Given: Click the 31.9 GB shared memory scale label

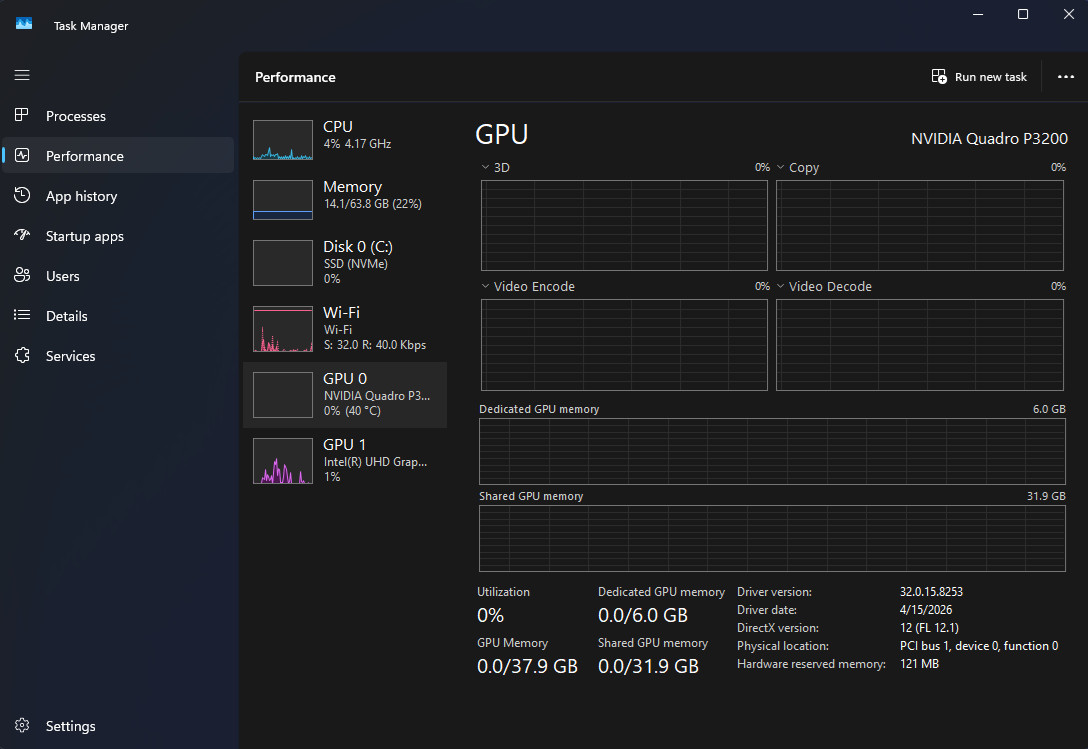Looking at the screenshot, I should [1046, 496].
